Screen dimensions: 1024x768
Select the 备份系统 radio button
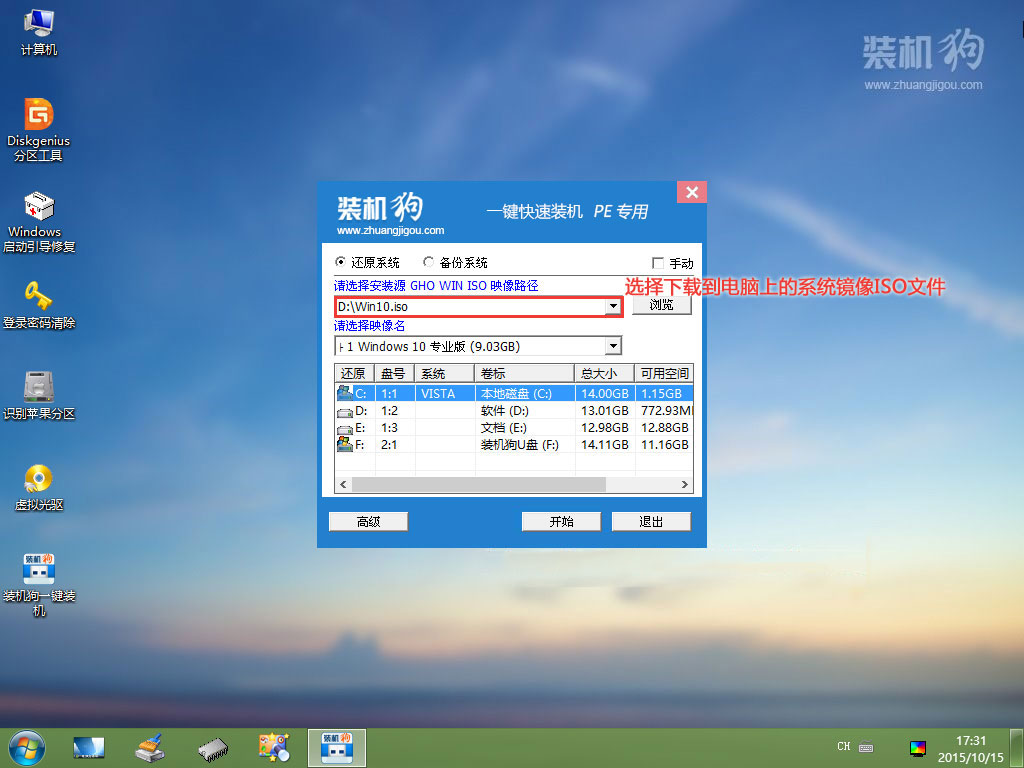tap(428, 262)
